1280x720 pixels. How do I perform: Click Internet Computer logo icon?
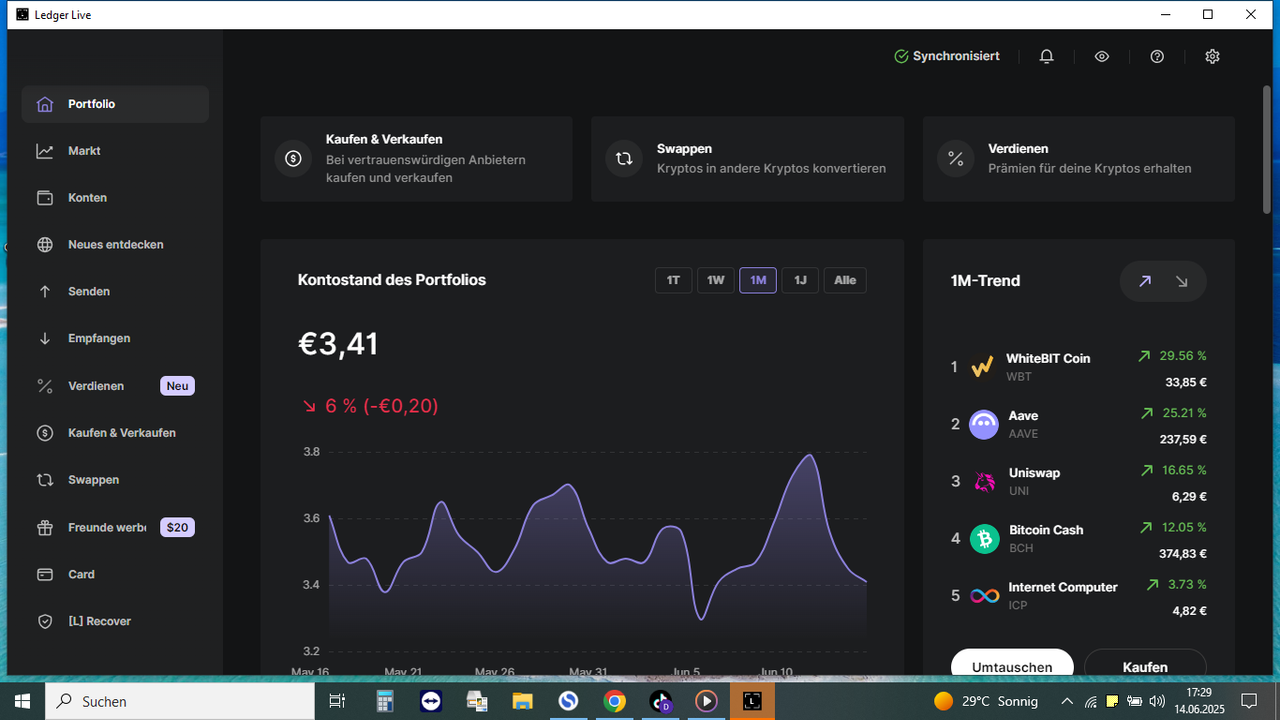984,596
